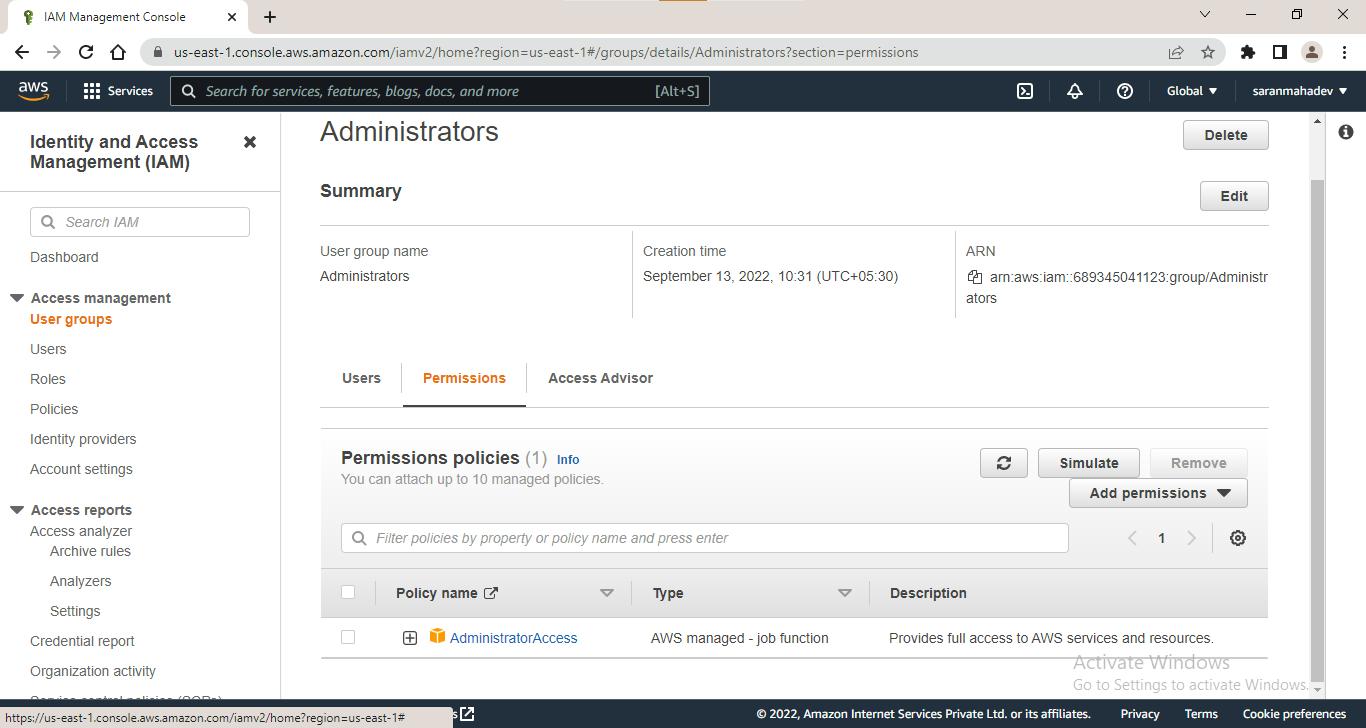This screenshot has height=728, width=1366.
Task: Launch the CloudShell terminal icon
Action: tap(1025, 91)
